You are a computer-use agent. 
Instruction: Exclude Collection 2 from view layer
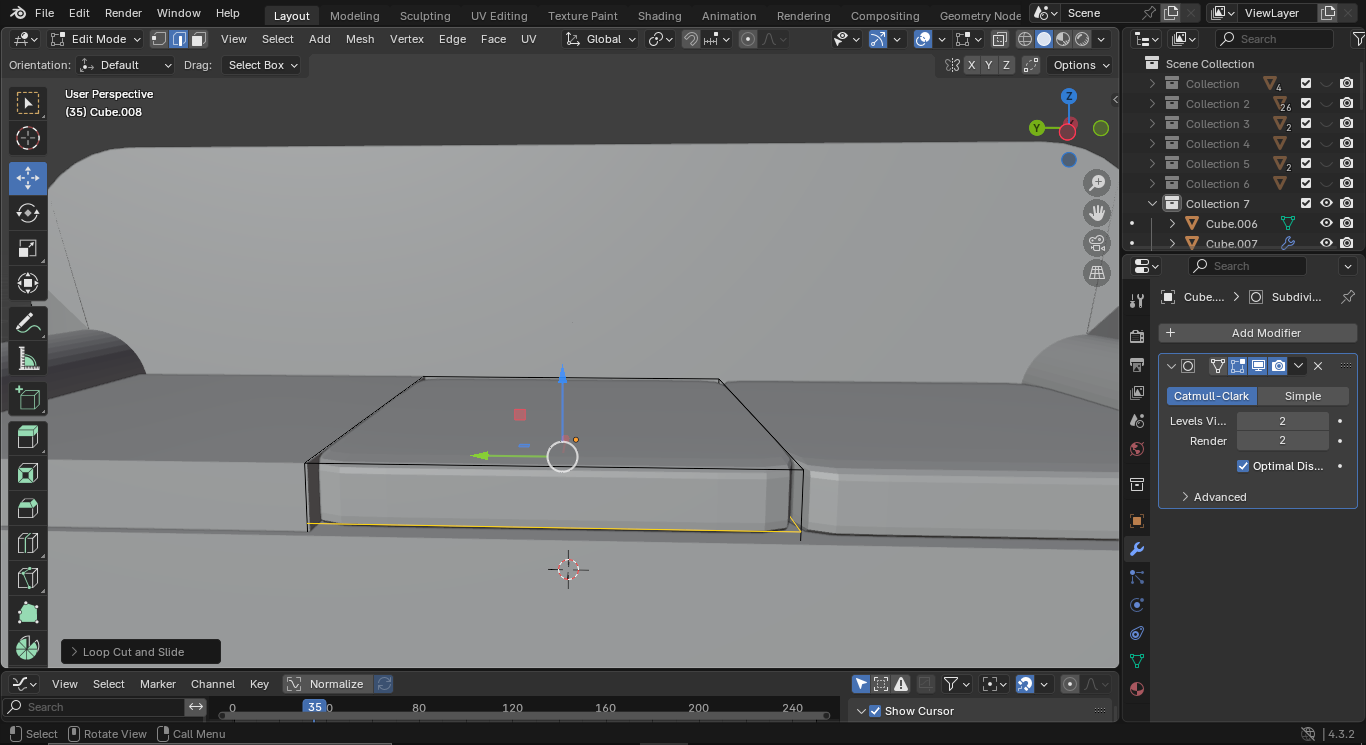pos(1306,104)
